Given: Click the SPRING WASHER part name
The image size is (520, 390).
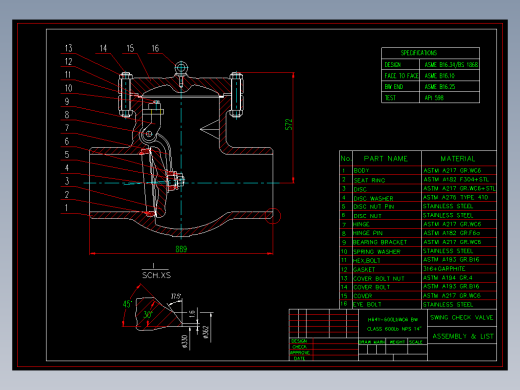Looking at the screenshot, I should [x=377, y=251].
